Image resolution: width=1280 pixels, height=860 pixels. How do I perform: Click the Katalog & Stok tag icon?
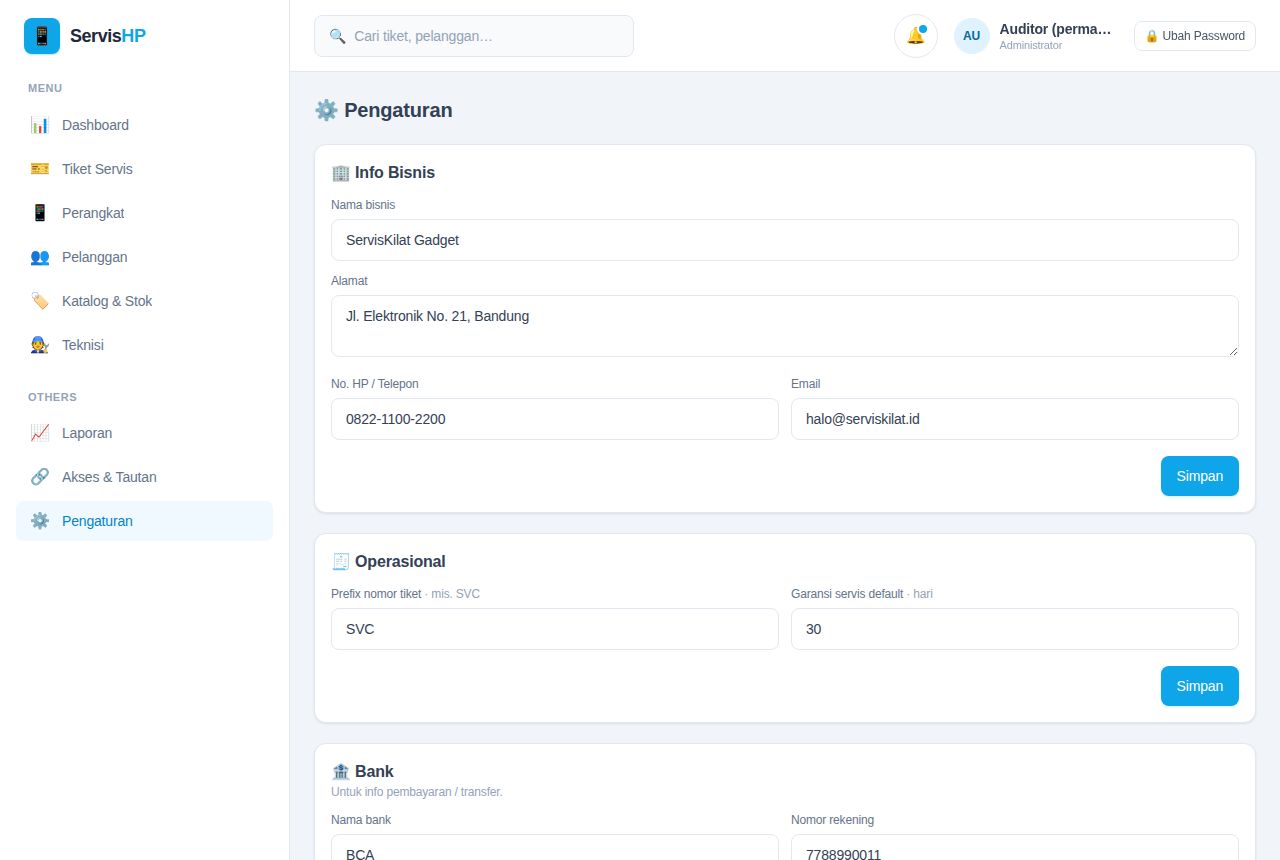tap(40, 301)
